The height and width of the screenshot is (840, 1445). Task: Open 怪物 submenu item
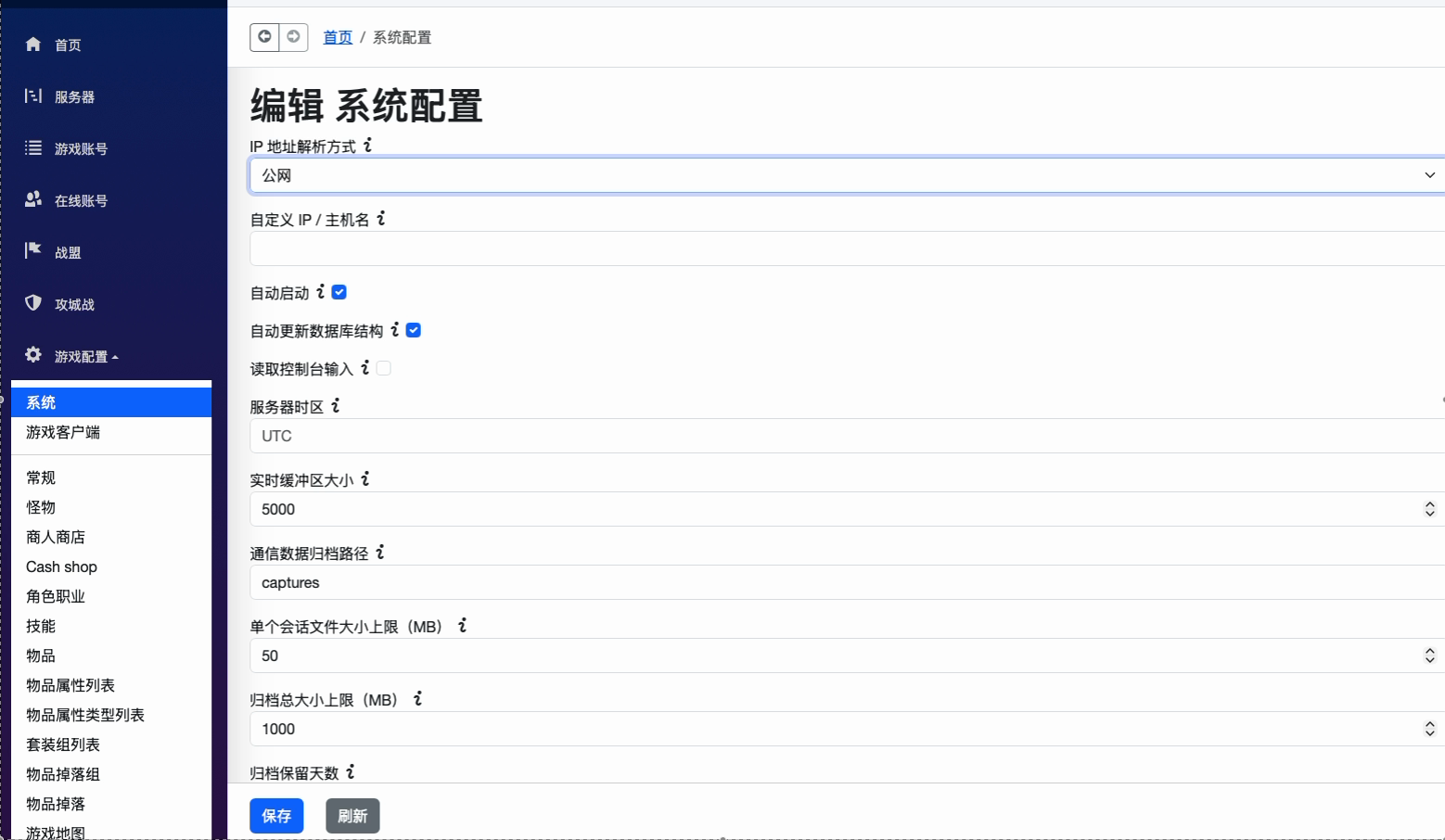coord(111,507)
